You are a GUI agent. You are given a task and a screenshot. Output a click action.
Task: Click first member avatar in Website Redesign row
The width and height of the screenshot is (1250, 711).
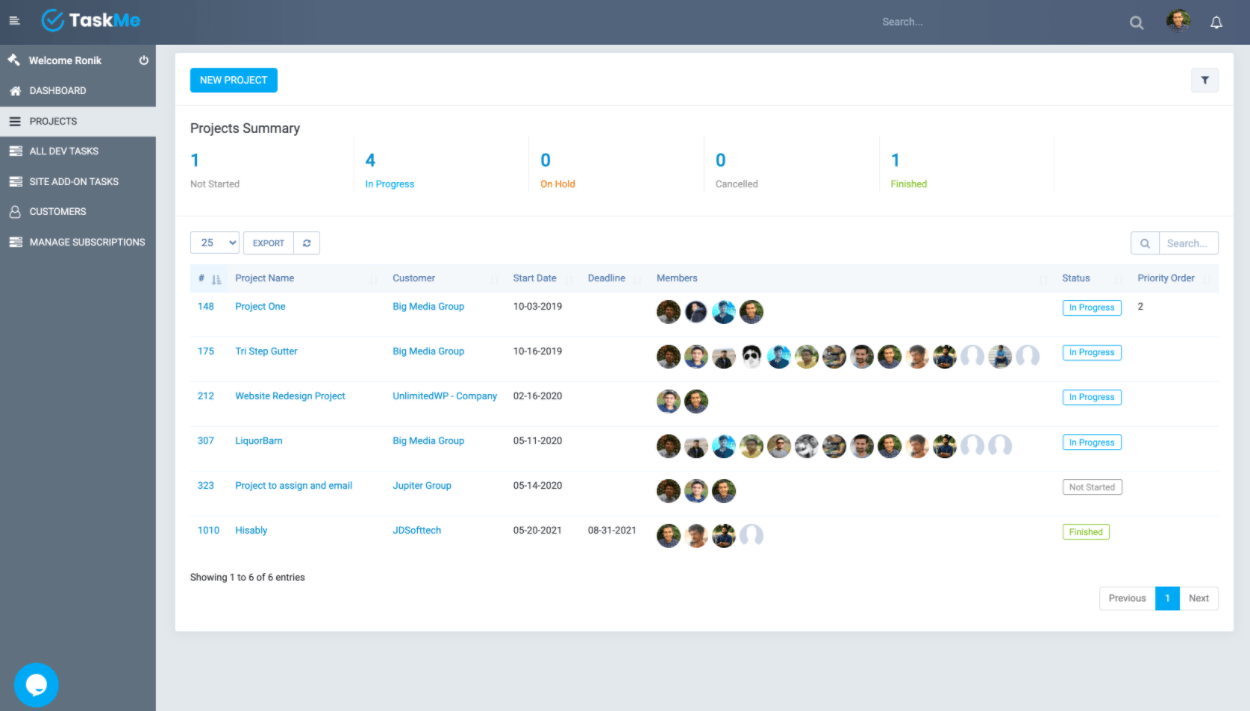pyautogui.click(x=669, y=401)
